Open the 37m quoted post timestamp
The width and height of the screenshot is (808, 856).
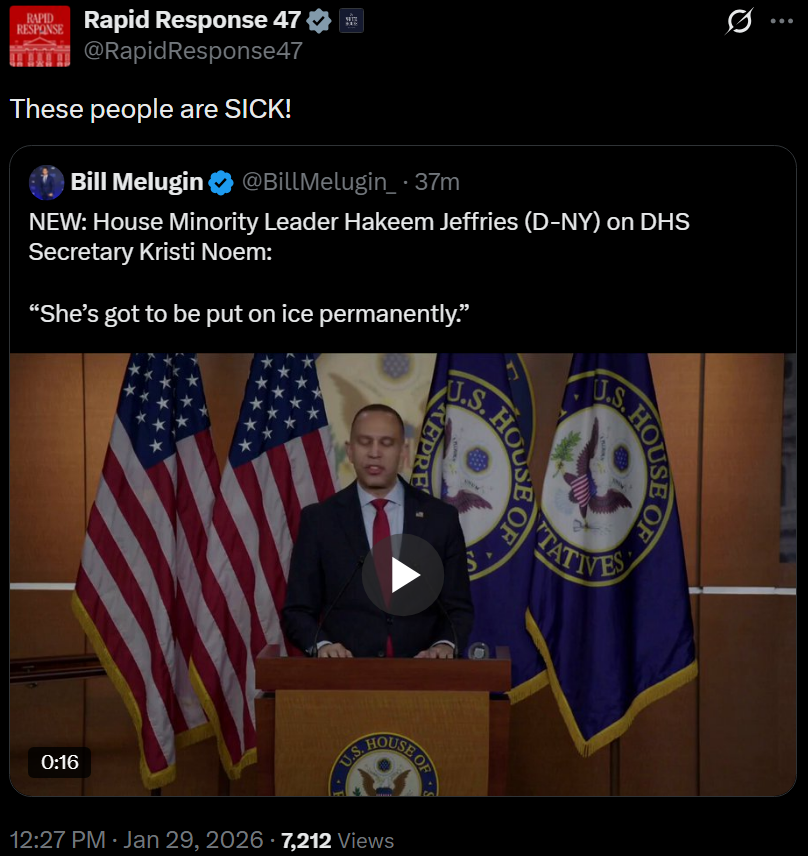437,182
